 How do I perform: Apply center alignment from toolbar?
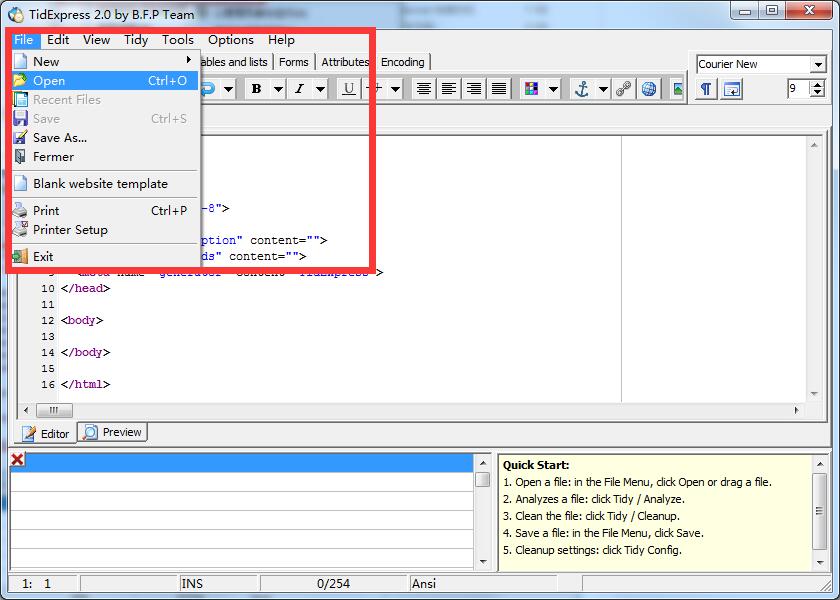[424, 88]
